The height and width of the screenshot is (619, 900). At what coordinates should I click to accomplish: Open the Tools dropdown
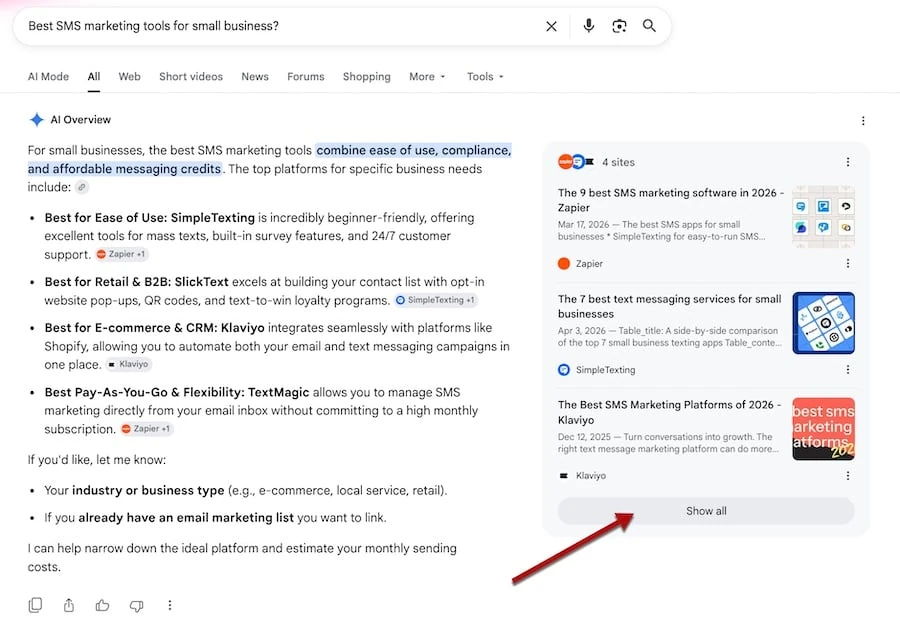(485, 76)
